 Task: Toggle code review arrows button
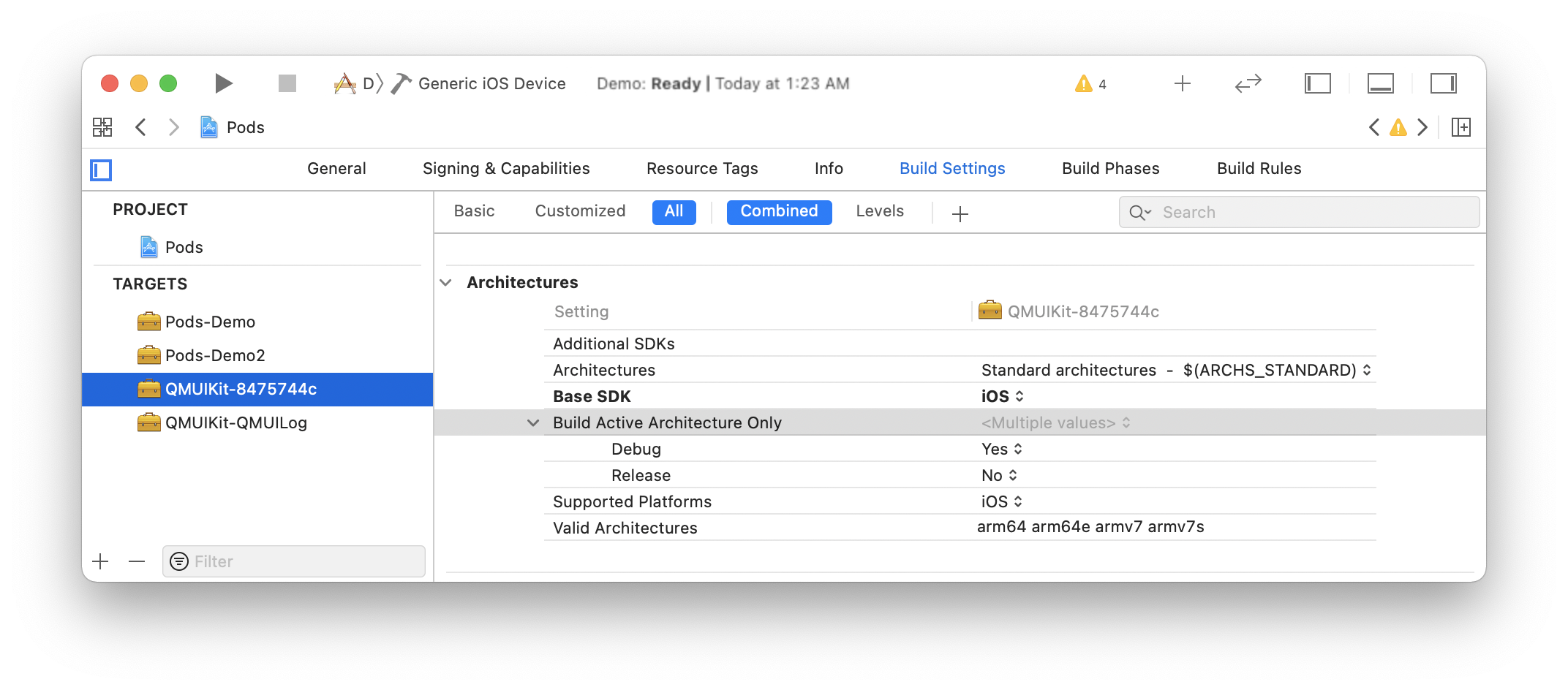coord(1248,83)
